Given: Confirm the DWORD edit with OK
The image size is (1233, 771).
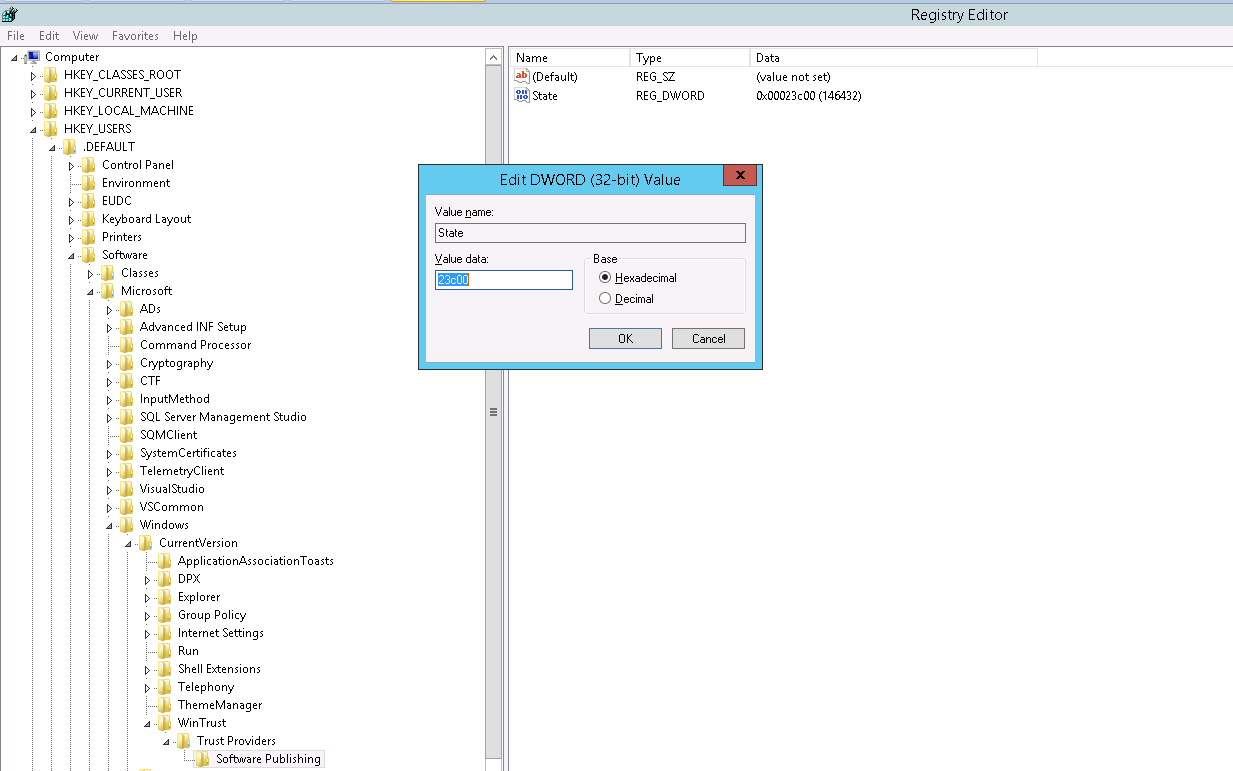Looking at the screenshot, I should point(625,339).
